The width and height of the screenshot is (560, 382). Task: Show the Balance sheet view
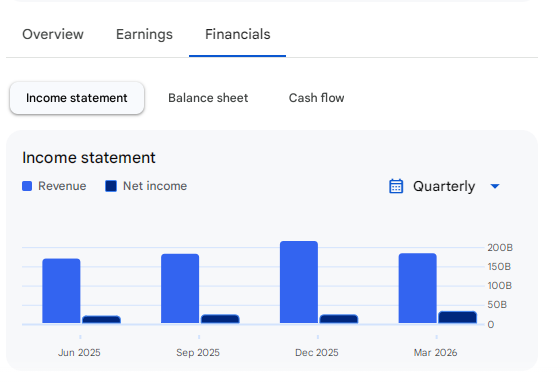click(x=208, y=98)
